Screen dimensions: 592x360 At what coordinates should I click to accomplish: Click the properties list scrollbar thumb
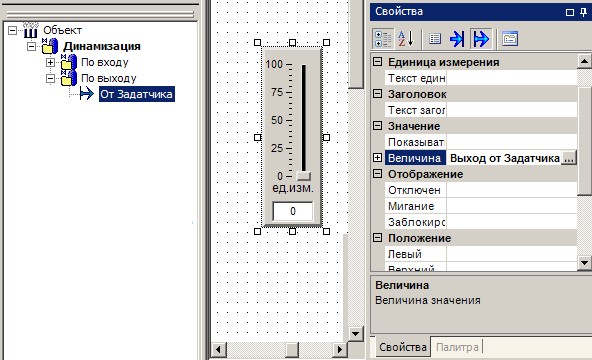[x=584, y=142]
